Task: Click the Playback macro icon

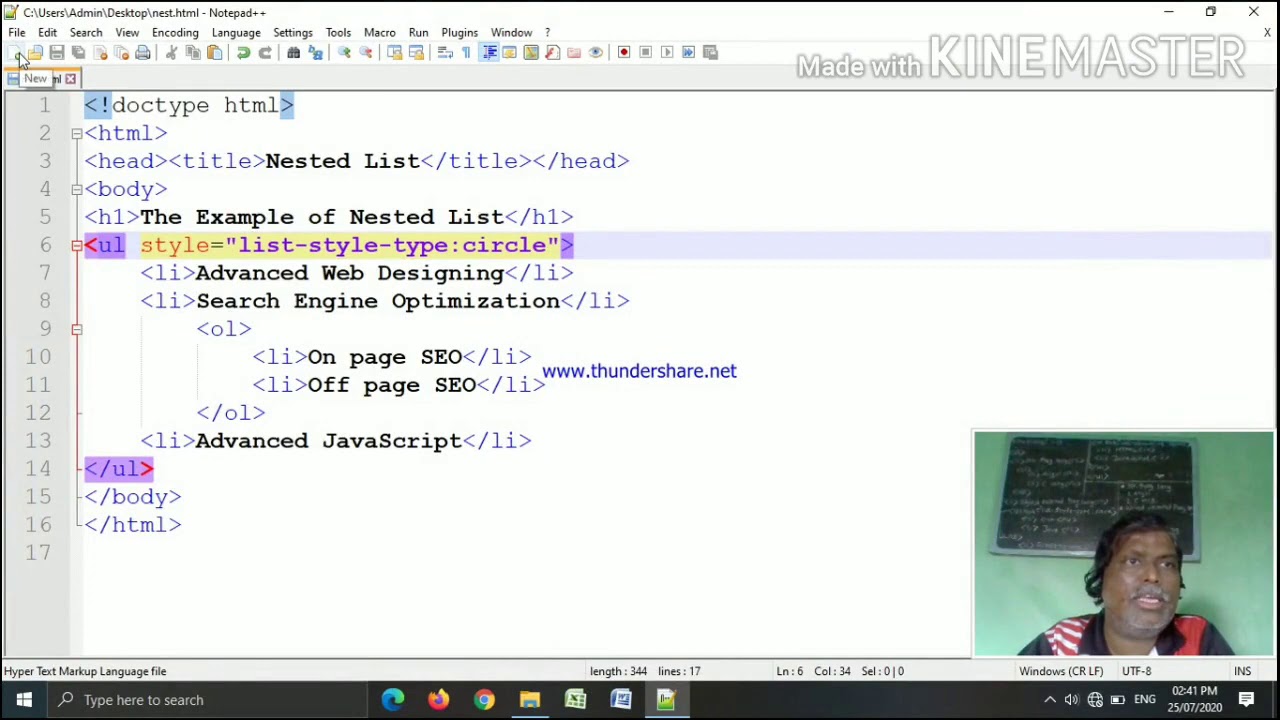Action: pyautogui.click(x=667, y=52)
